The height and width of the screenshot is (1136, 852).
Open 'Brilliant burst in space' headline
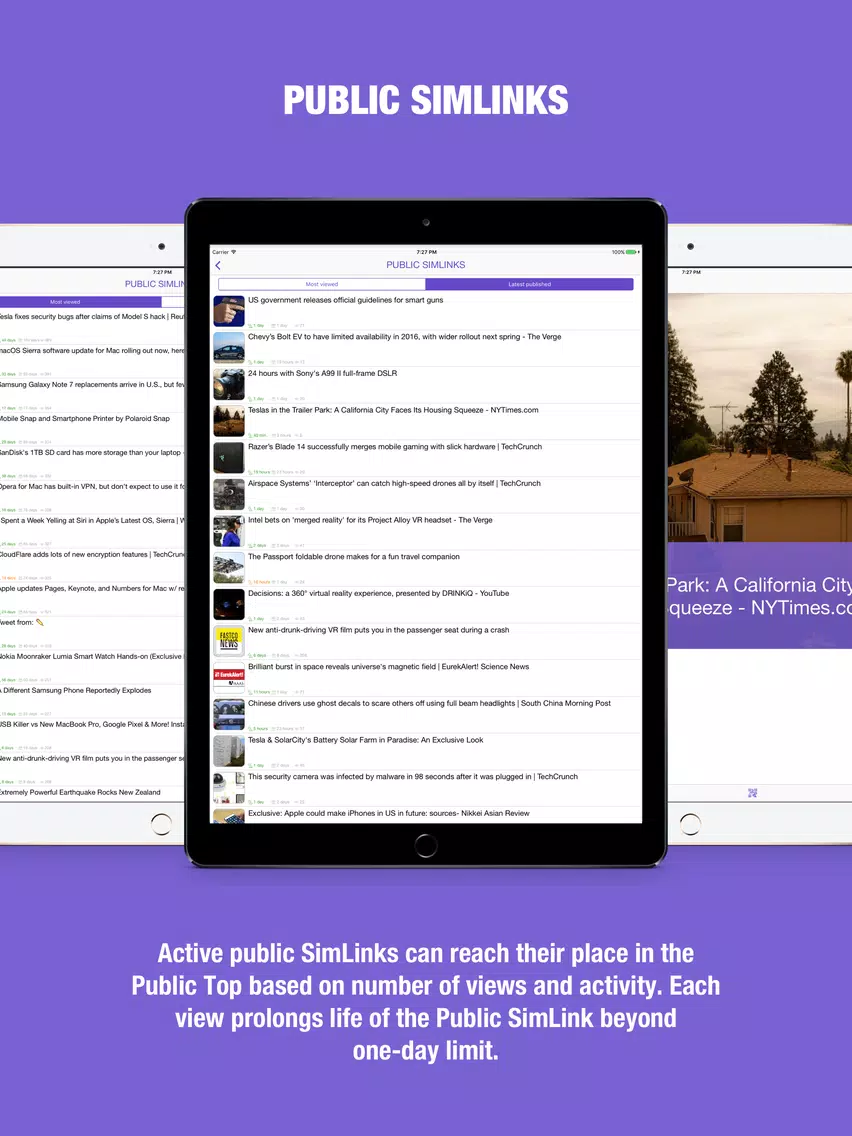(x=388, y=667)
